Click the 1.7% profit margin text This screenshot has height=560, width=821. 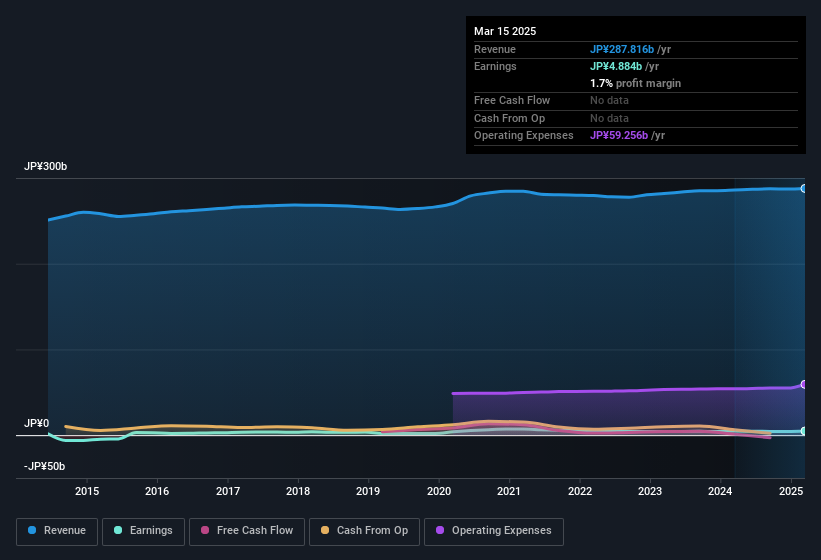click(x=636, y=83)
